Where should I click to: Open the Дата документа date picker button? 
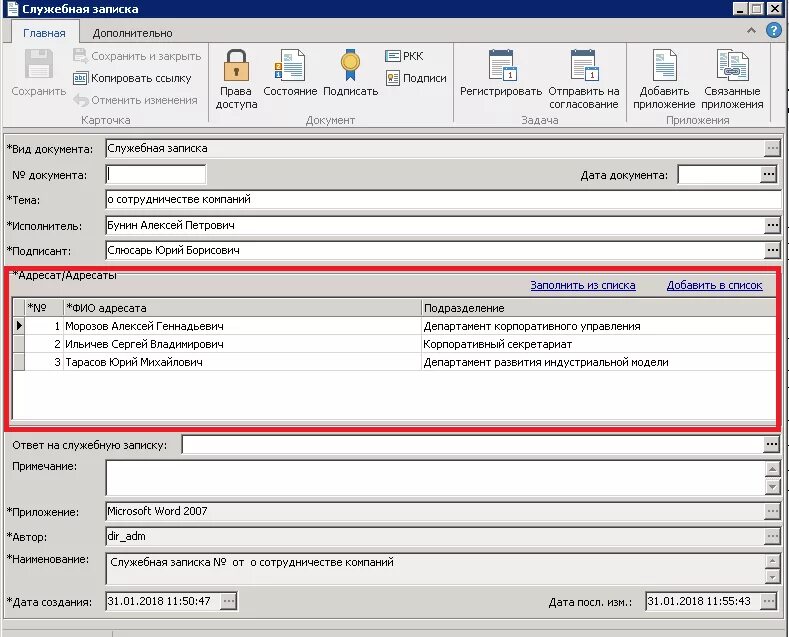(768, 174)
